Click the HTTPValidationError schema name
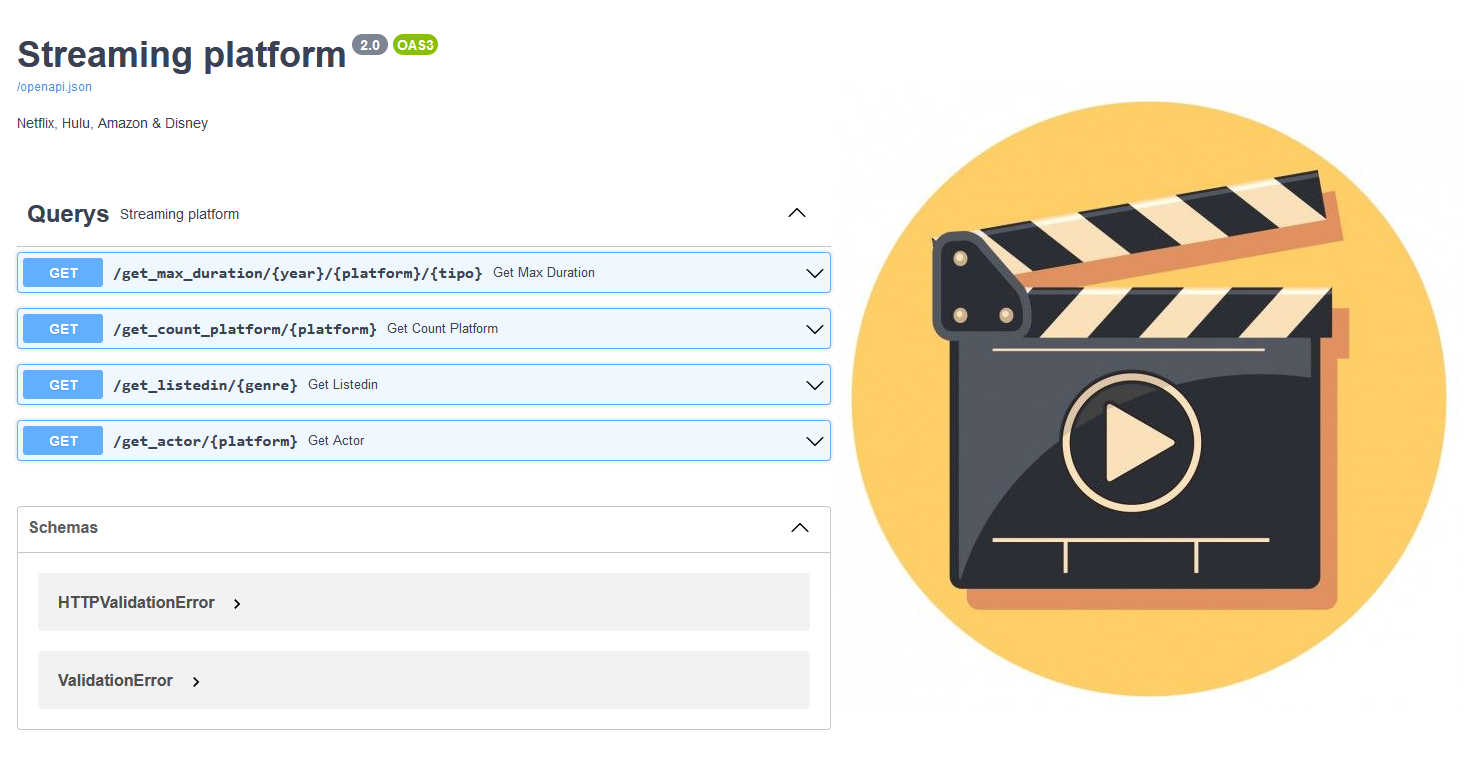This screenshot has height=782, width=1472. [x=136, y=603]
